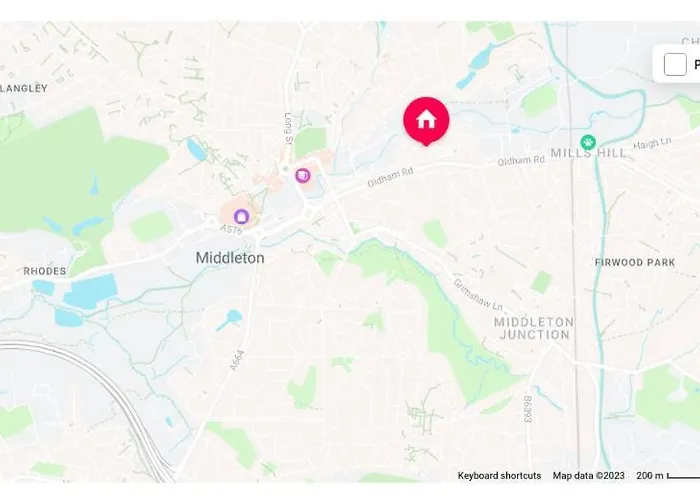Click the green paw icon at Mills Hill
Screen dimensions: 700x500
(588, 143)
